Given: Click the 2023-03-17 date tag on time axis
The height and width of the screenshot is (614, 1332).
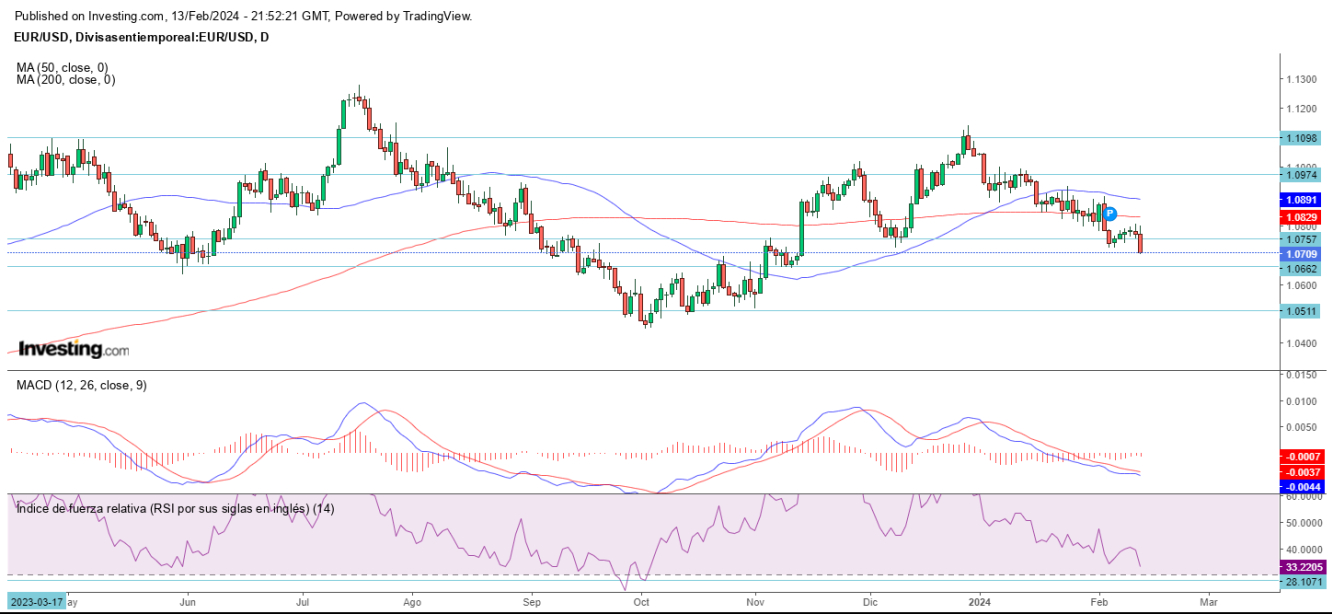Looking at the screenshot, I should (x=35, y=603).
